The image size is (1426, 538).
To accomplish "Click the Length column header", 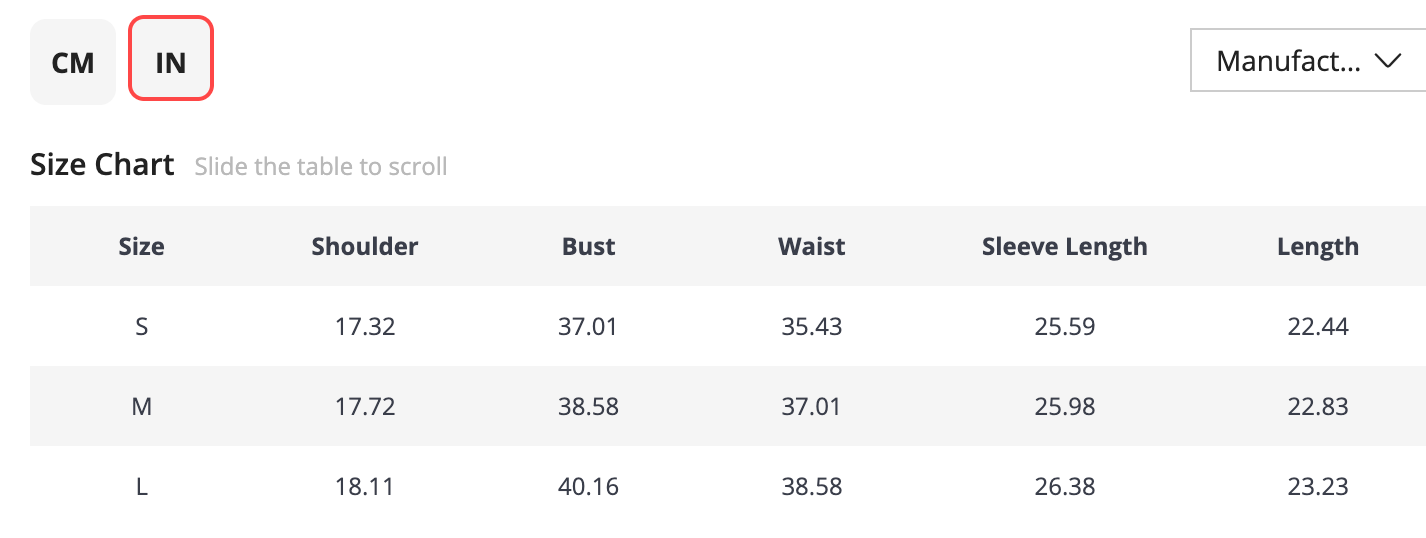I will (x=1318, y=246).
